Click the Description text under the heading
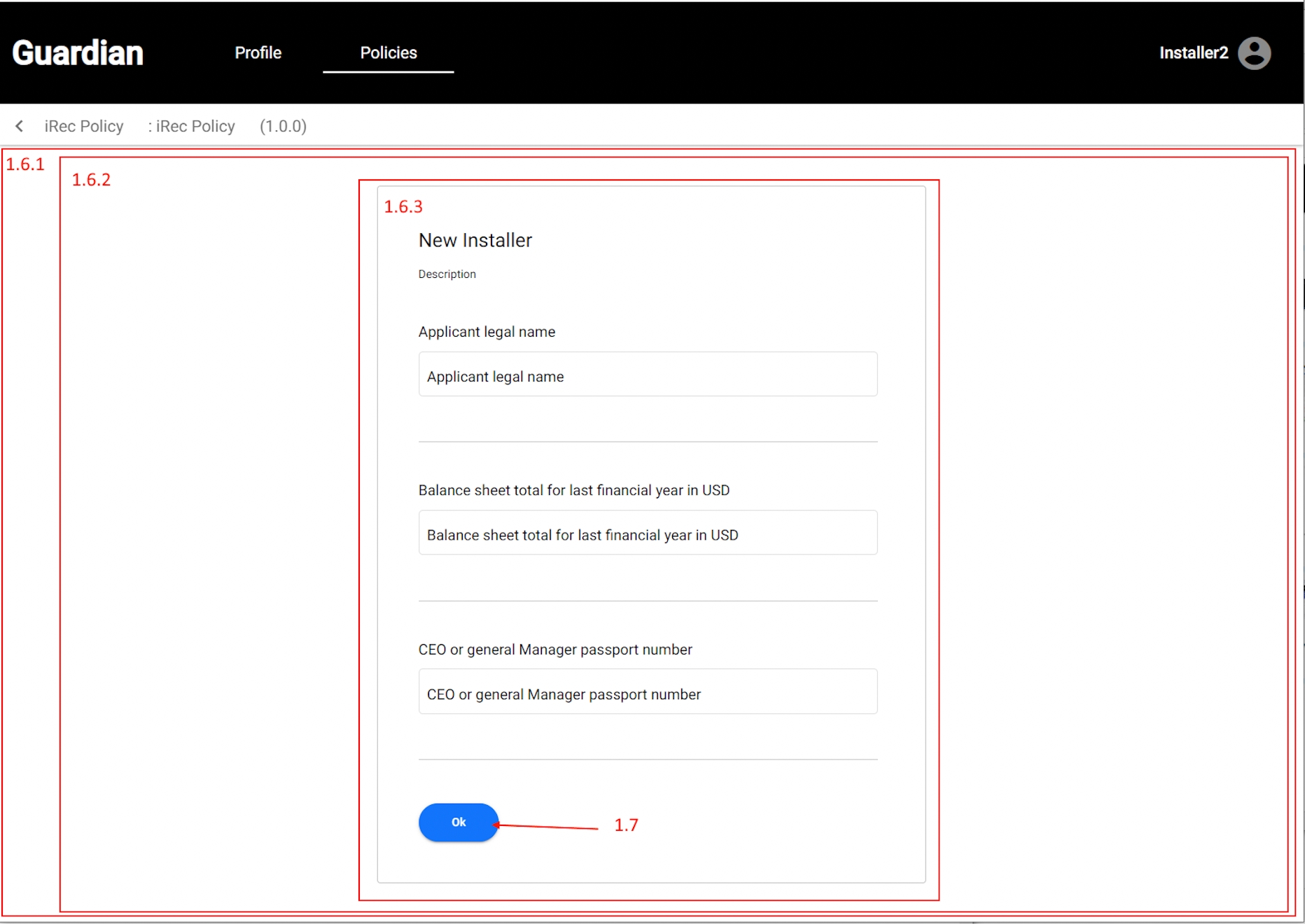 pos(447,274)
